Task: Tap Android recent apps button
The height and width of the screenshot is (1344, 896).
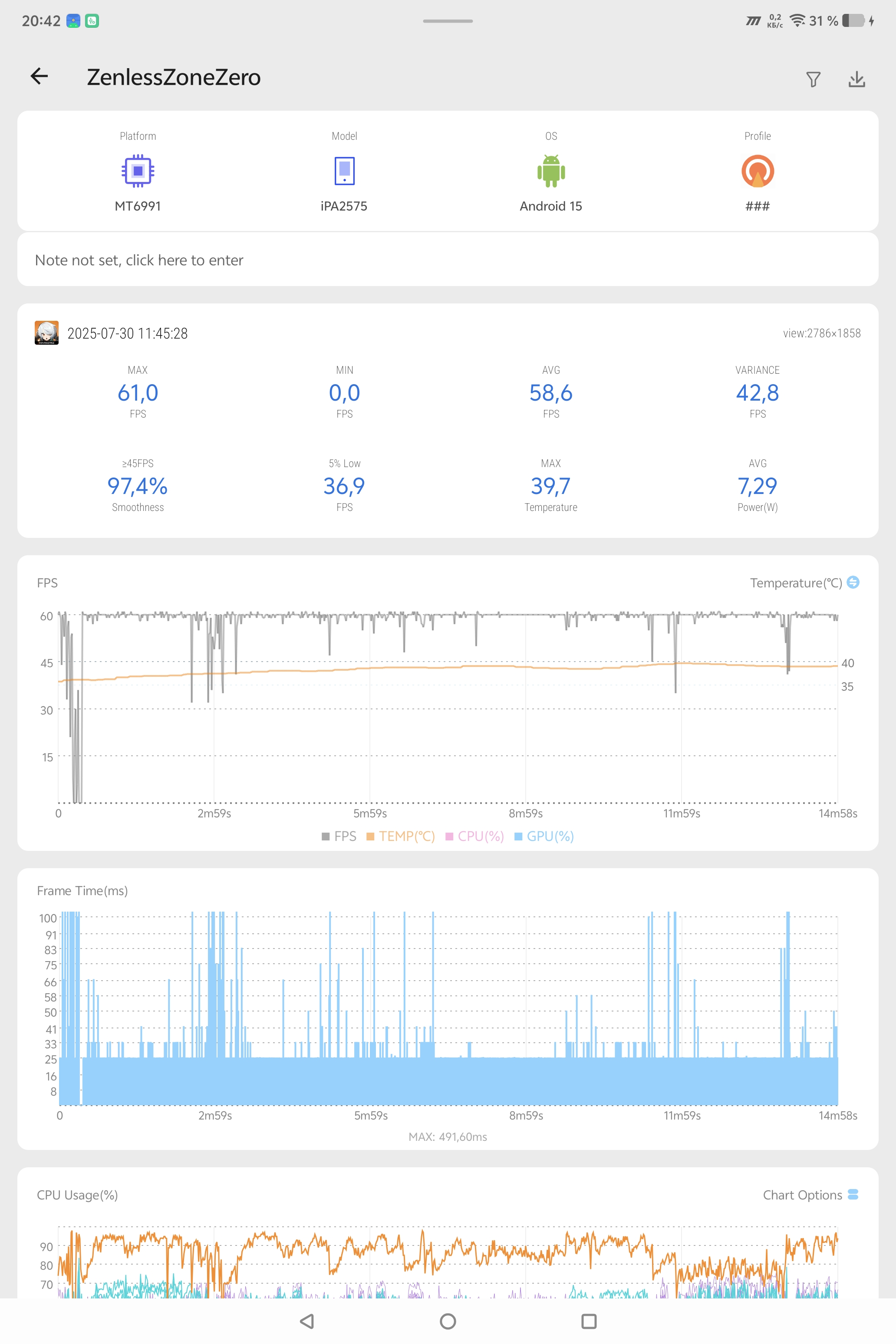Action: click(589, 1321)
